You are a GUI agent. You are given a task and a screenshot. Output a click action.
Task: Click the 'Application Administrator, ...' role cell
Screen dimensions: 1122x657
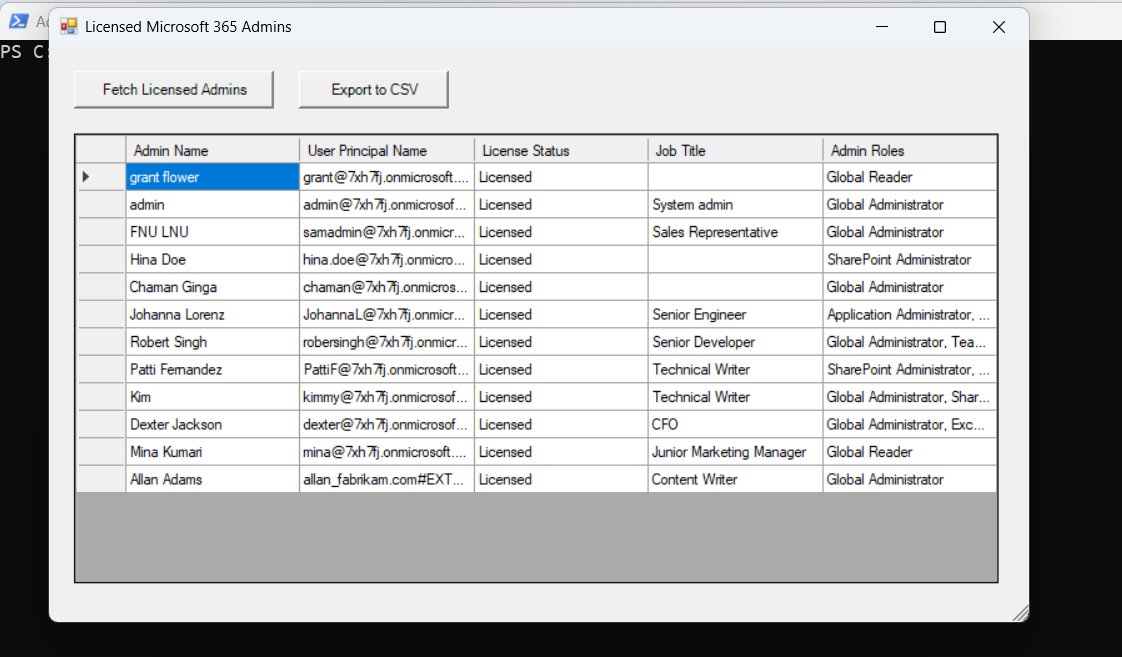click(x=909, y=314)
